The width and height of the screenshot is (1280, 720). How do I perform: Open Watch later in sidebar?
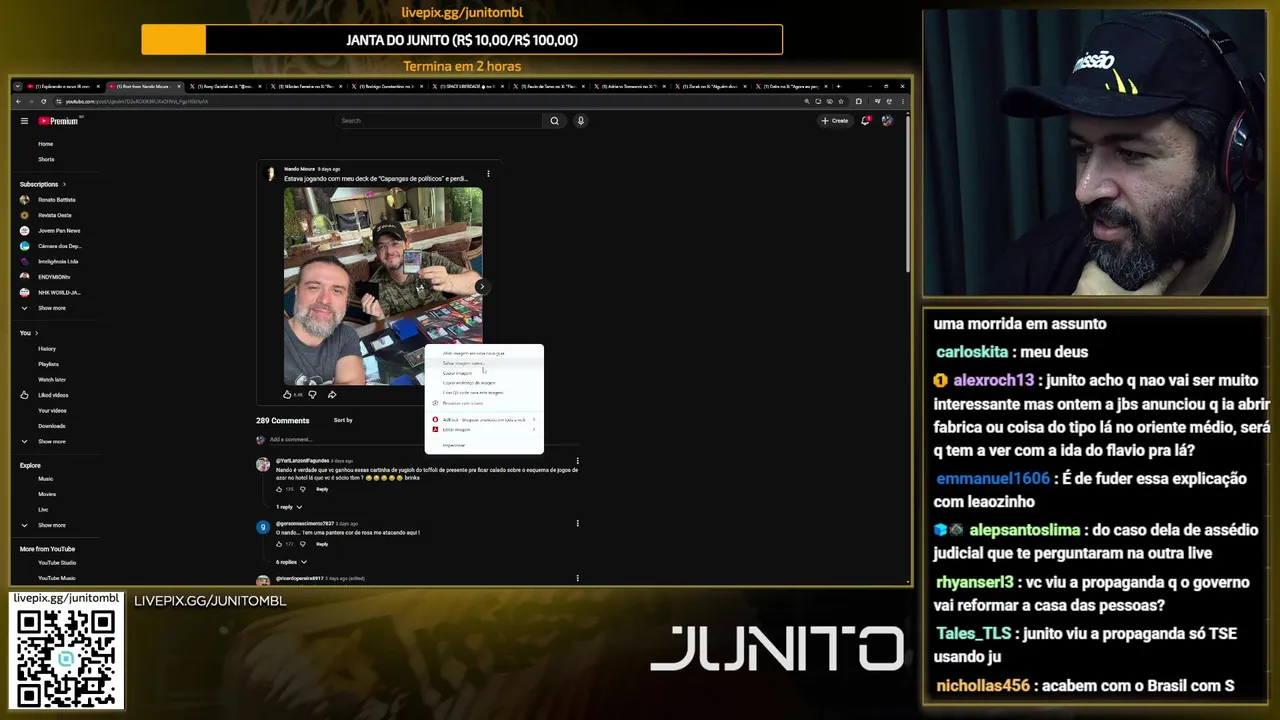click(51, 380)
